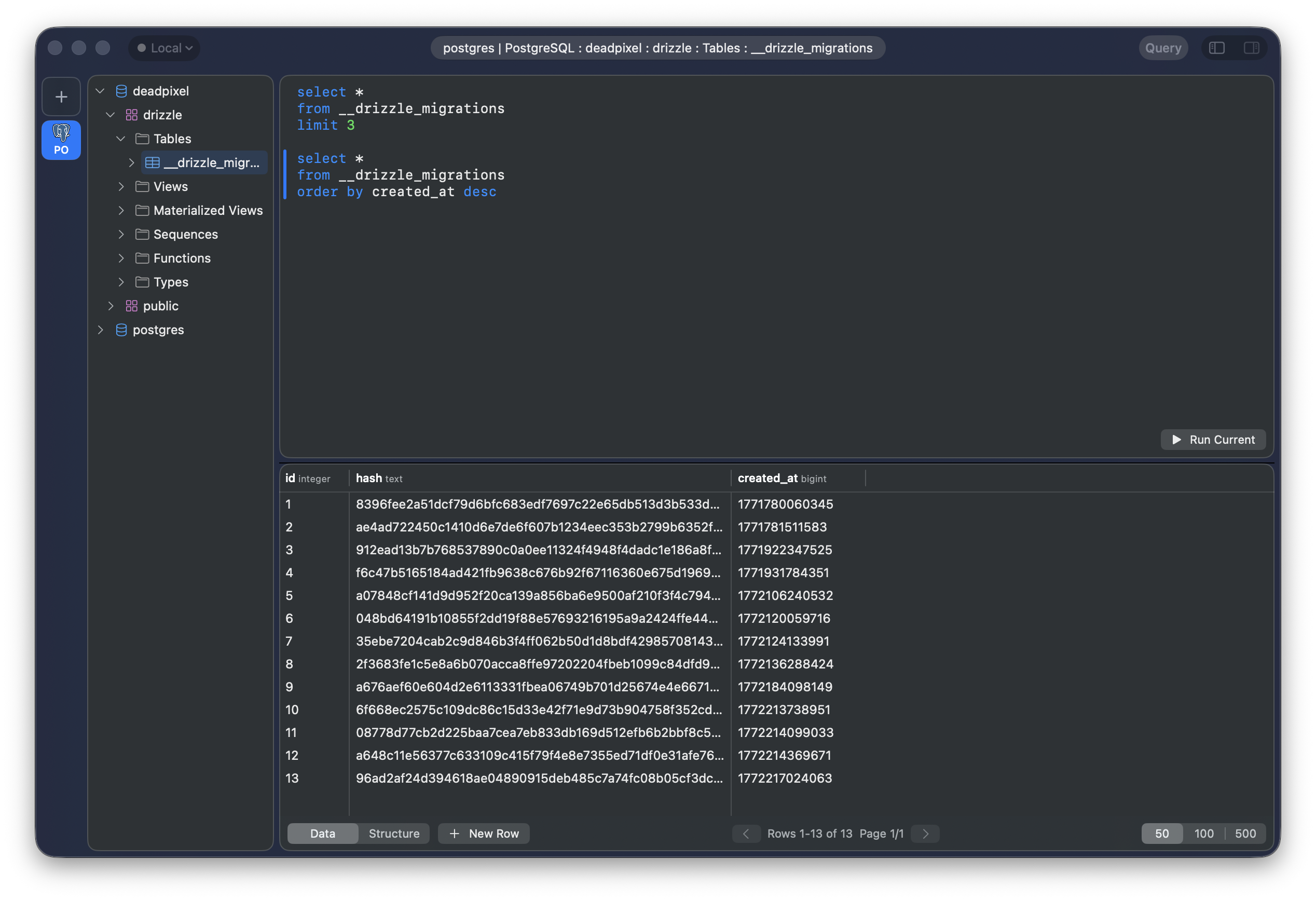The image size is (1316, 901).
Task: Click the Run Current button
Action: pyautogui.click(x=1213, y=440)
